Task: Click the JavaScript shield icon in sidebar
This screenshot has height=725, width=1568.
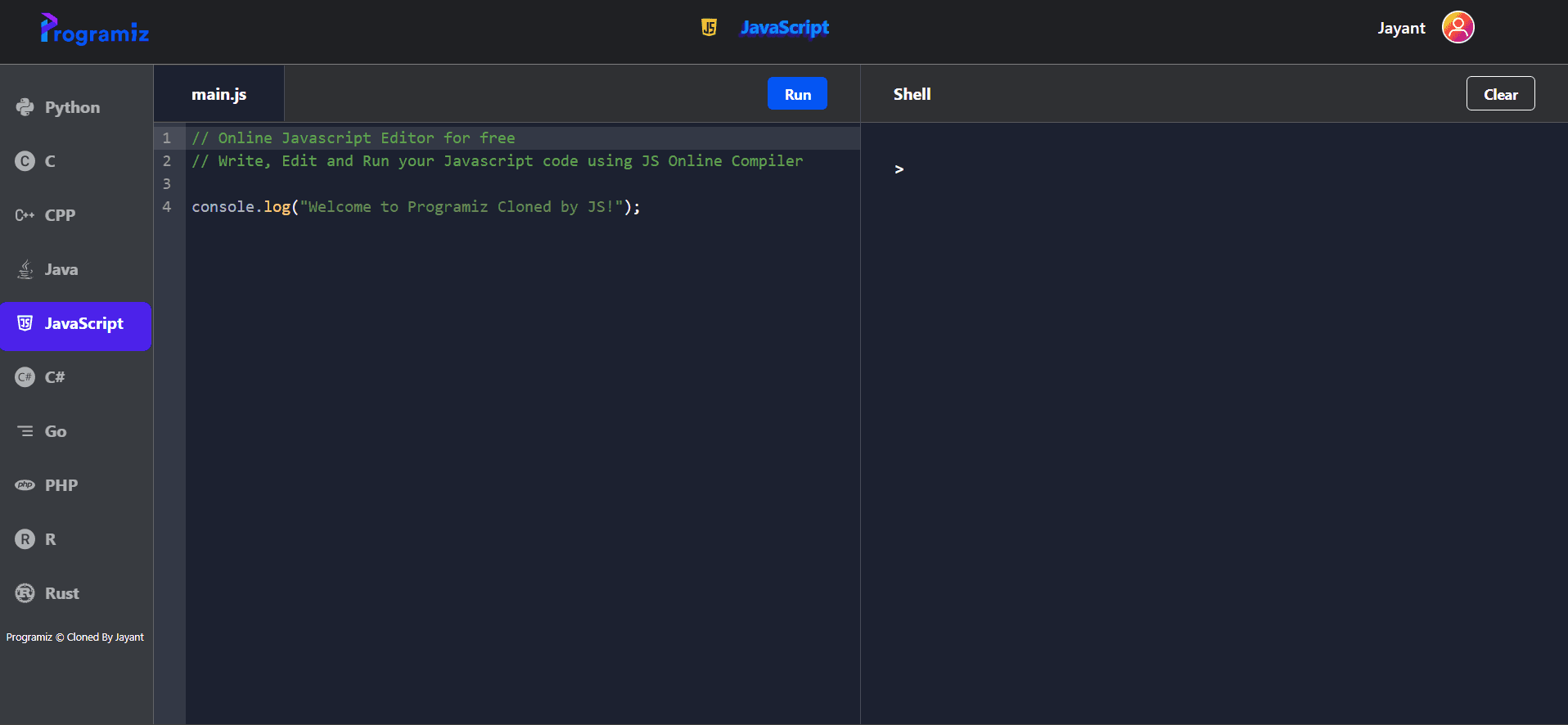Action: [25, 323]
